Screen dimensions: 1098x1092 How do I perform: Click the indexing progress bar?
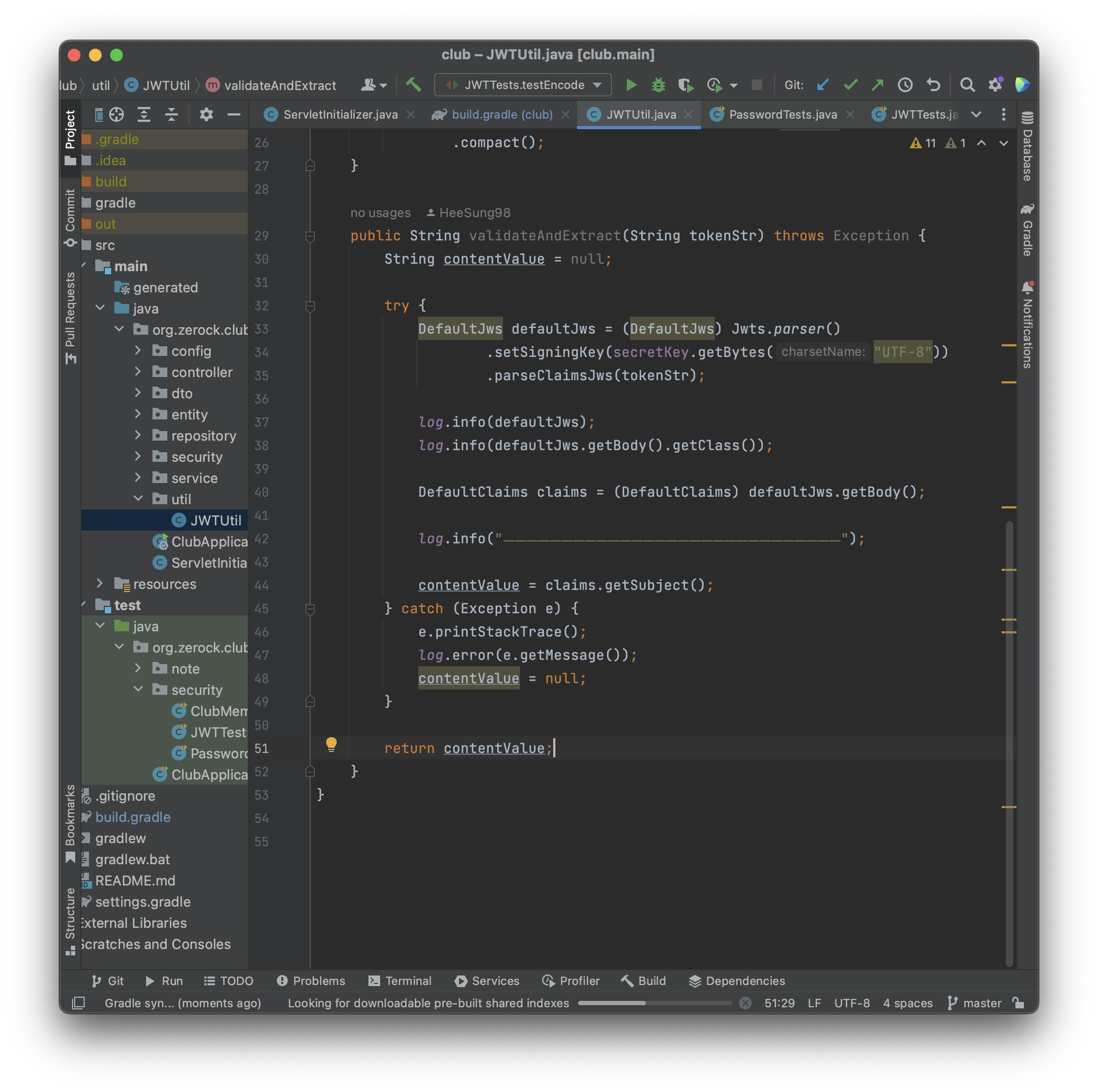(x=654, y=1004)
